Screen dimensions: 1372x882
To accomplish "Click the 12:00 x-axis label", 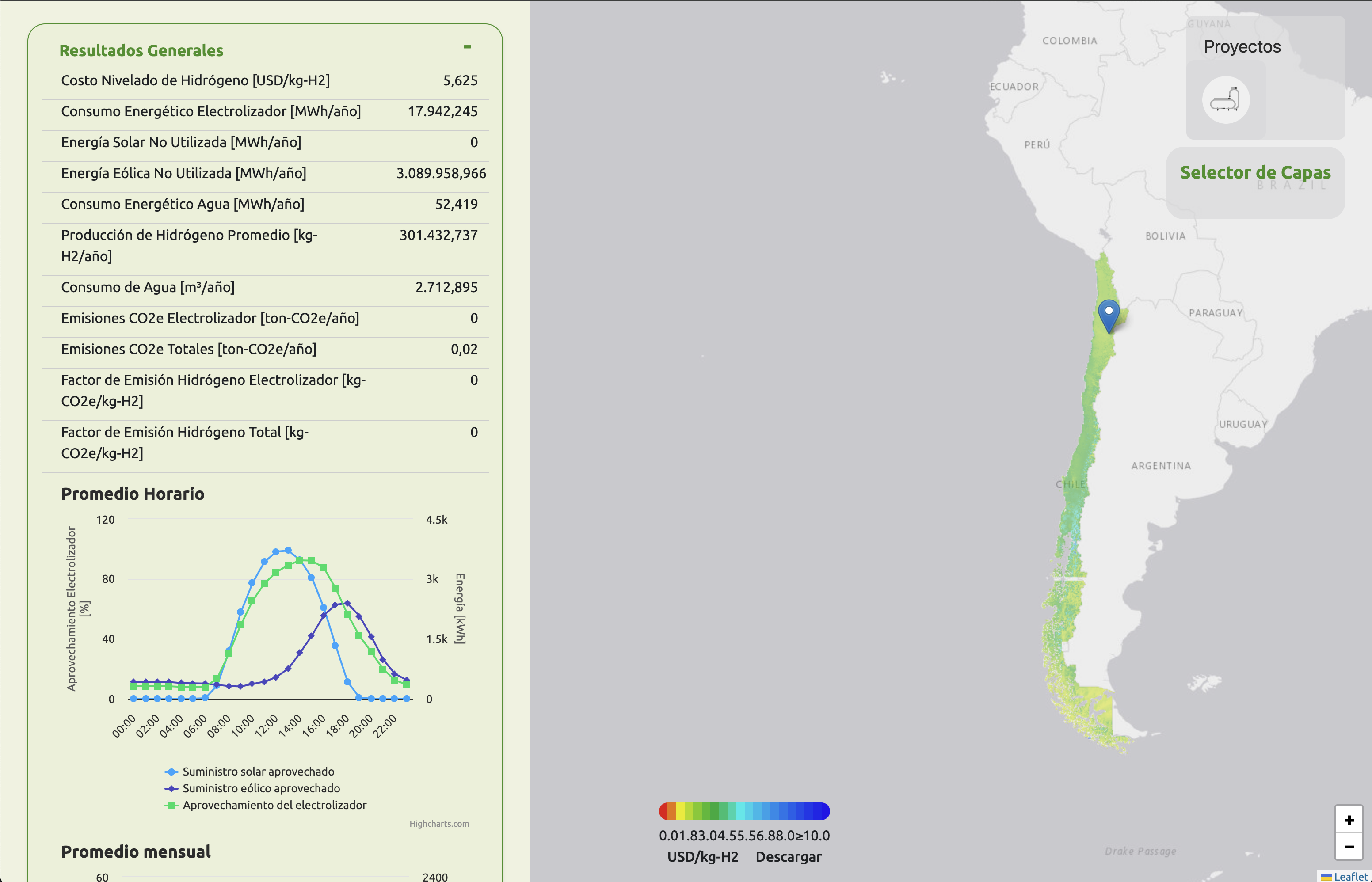I will pyautogui.click(x=266, y=726).
